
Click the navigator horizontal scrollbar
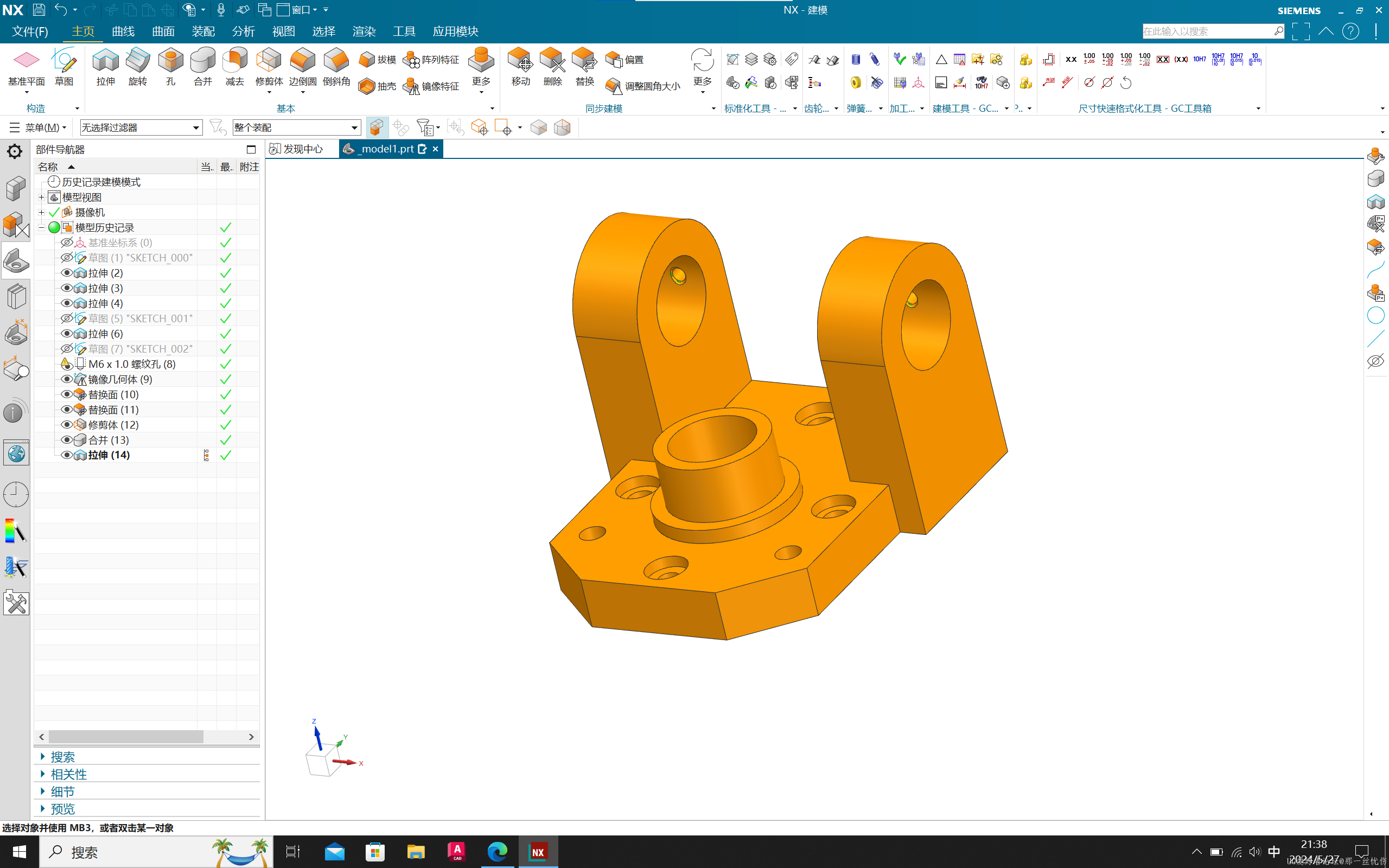click(126, 737)
